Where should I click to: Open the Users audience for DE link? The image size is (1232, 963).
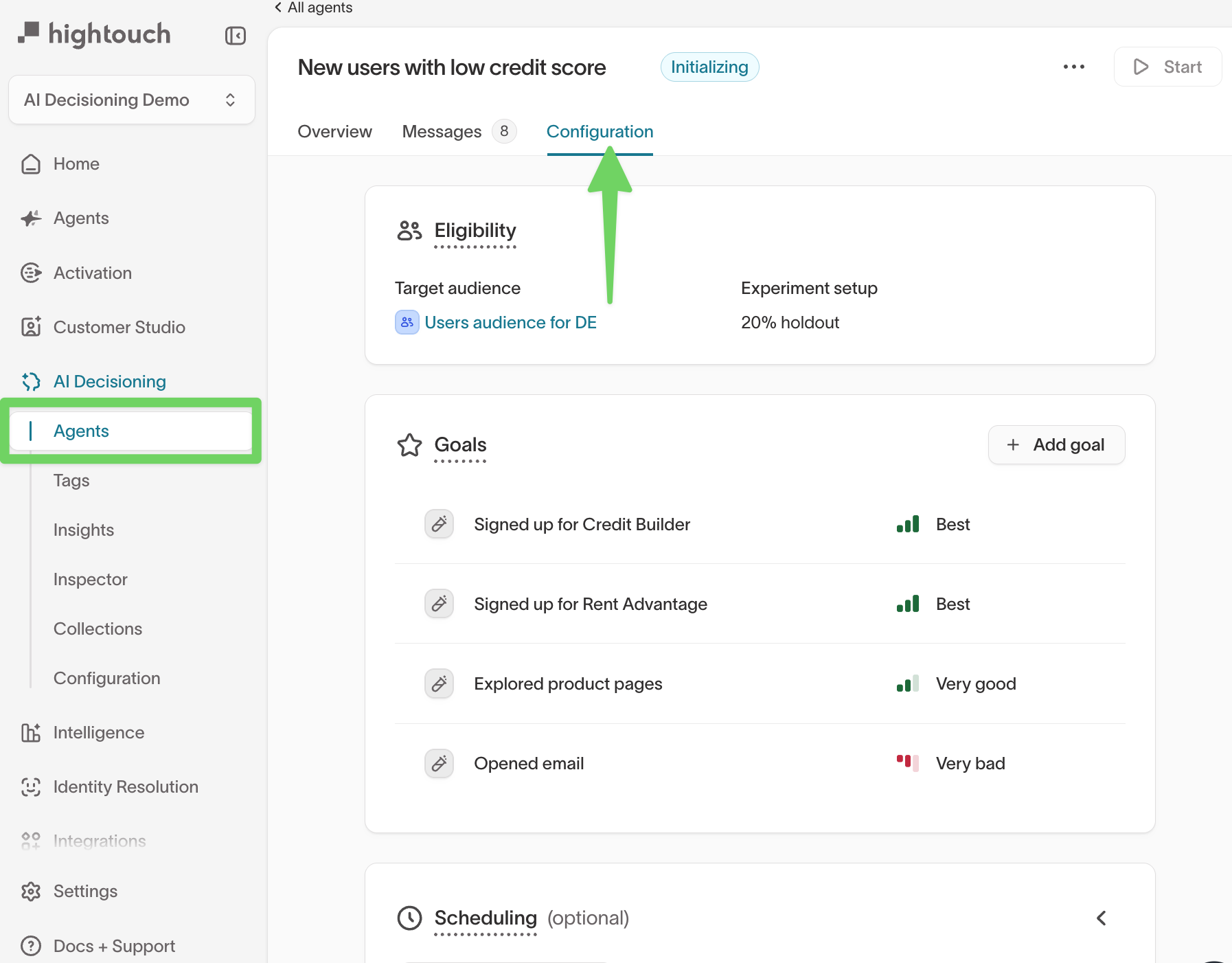coord(510,323)
